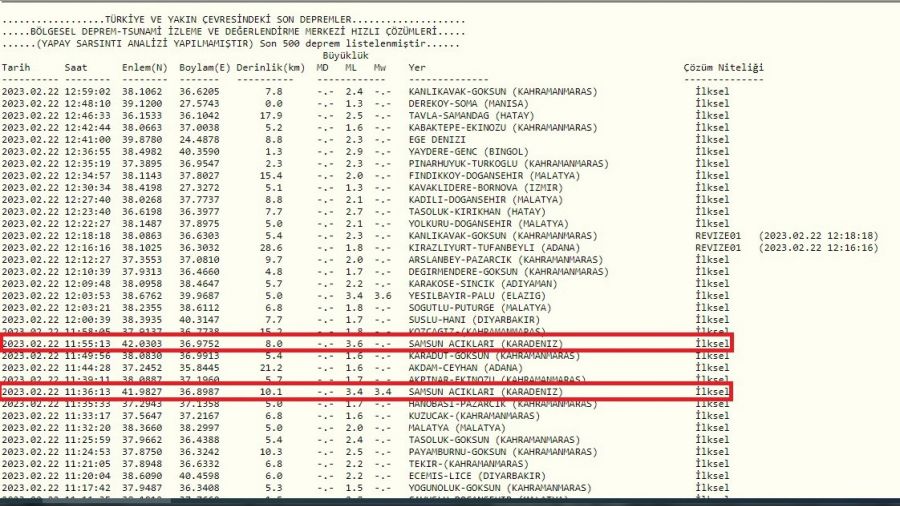Viewport: 900px width, 506px height.
Task: Select longitude "36.8987" in the 11:36:13 row
Action: [199, 392]
